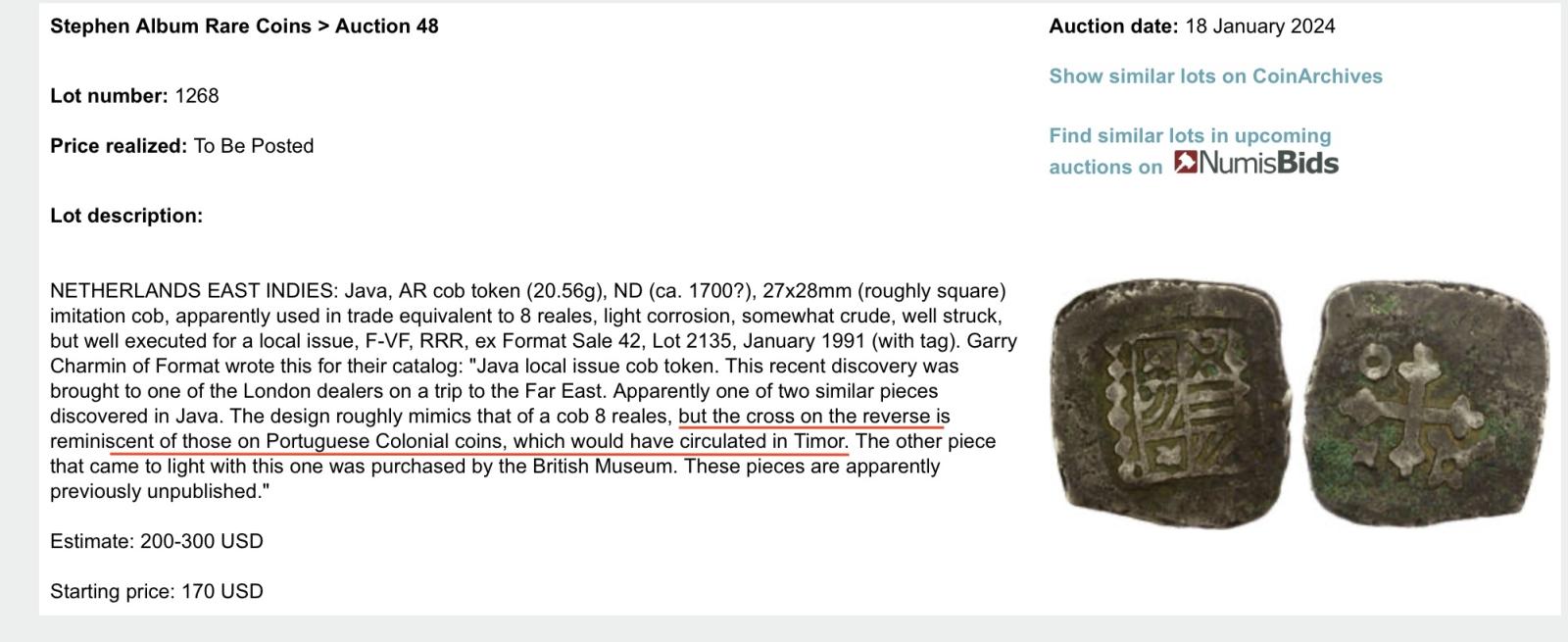The width and height of the screenshot is (1568, 642).
Task: Select the Auction 48 breadcrumb text
Action: (x=386, y=26)
